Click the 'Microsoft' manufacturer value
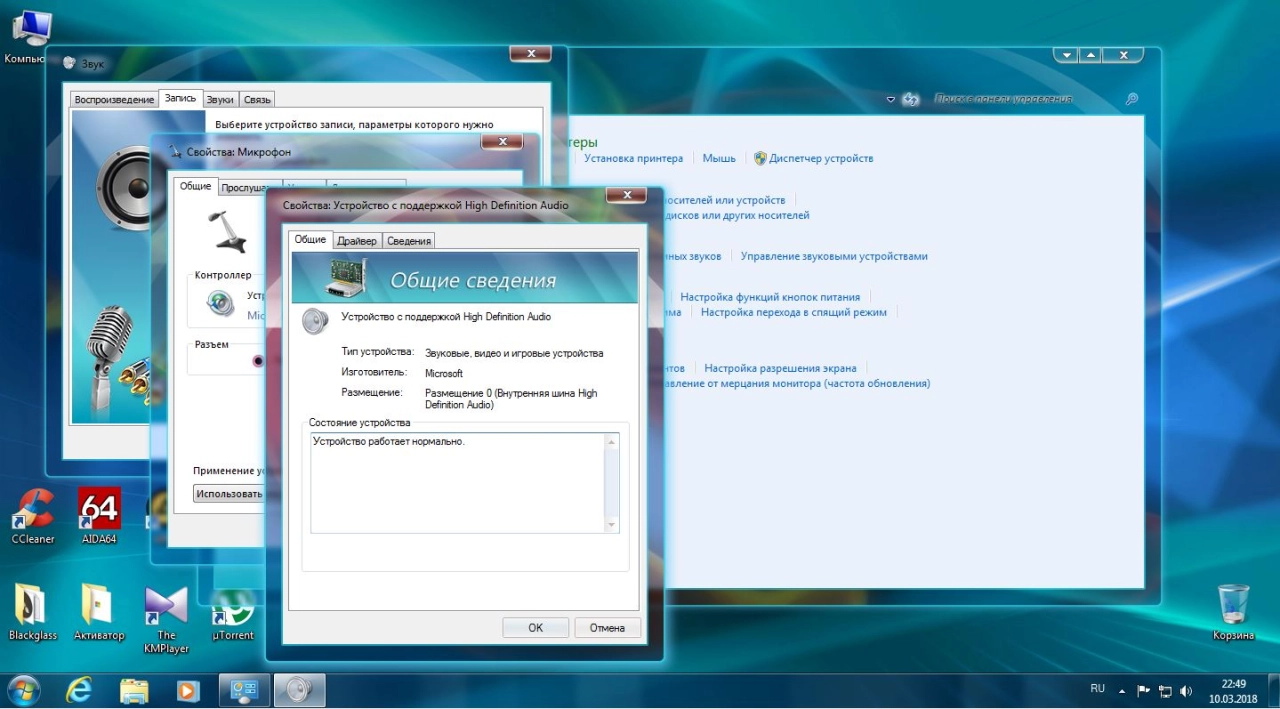The width and height of the screenshot is (1280, 709). tap(444, 373)
